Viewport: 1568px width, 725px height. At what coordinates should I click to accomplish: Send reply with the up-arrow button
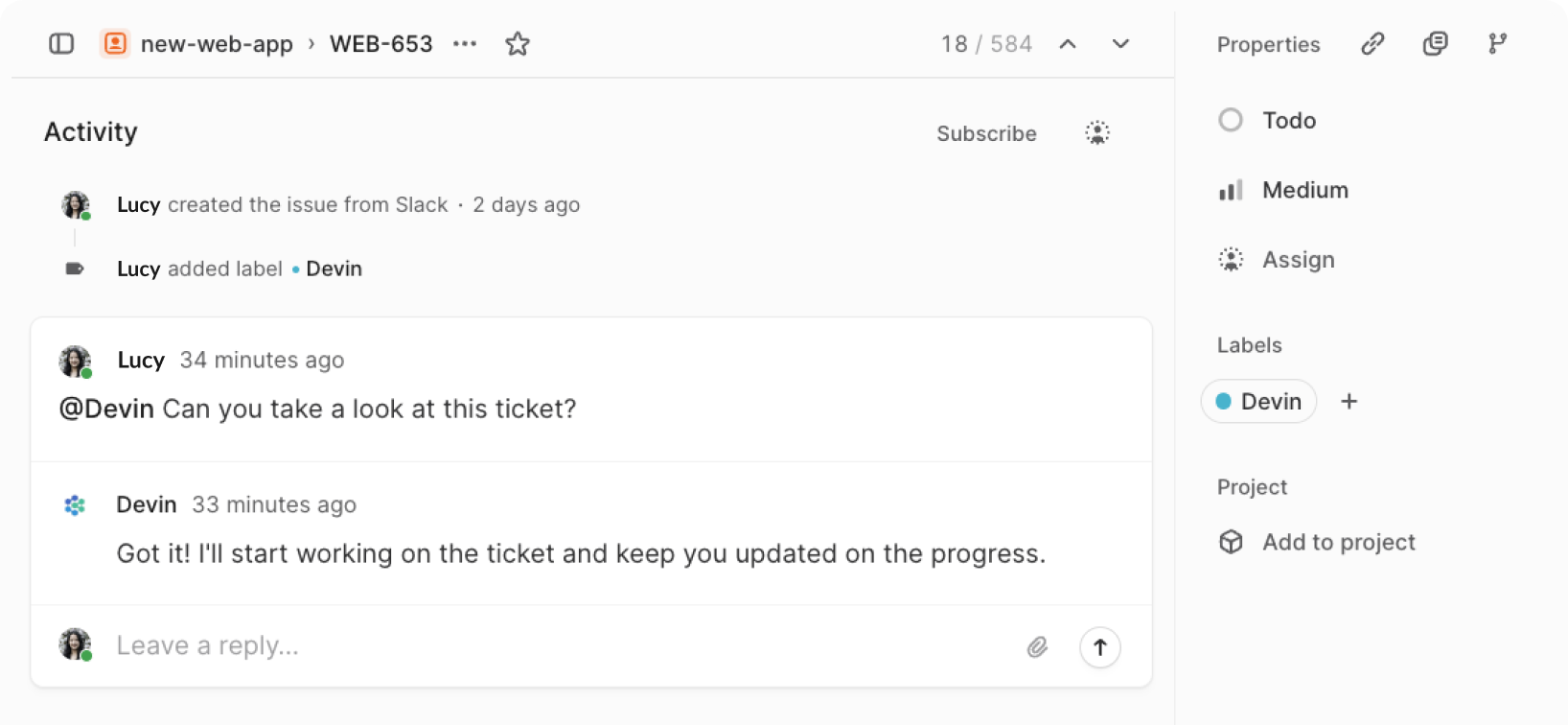(x=1100, y=647)
